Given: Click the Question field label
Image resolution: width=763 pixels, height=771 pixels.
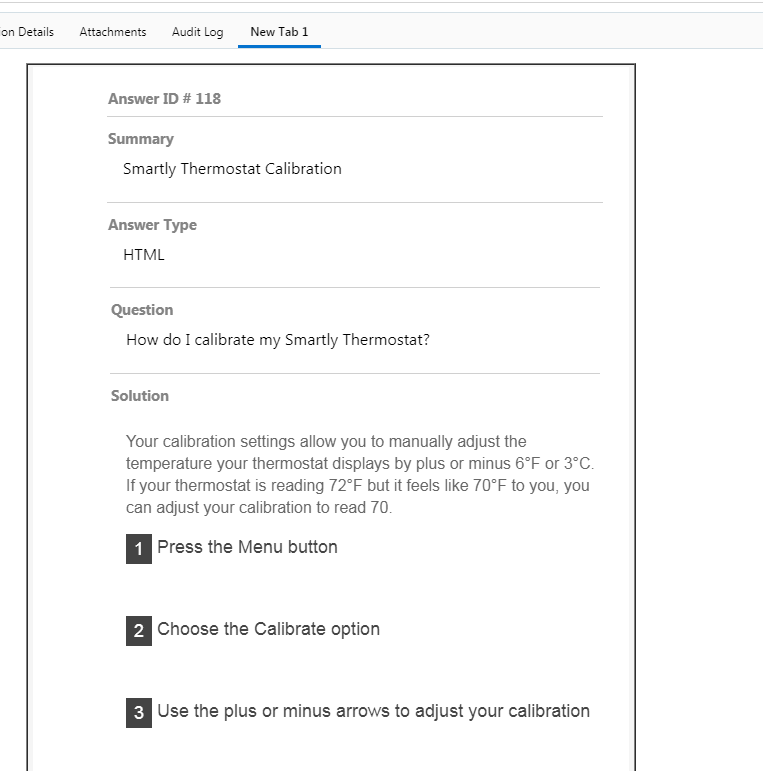Looking at the screenshot, I should click(x=142, y=310).
